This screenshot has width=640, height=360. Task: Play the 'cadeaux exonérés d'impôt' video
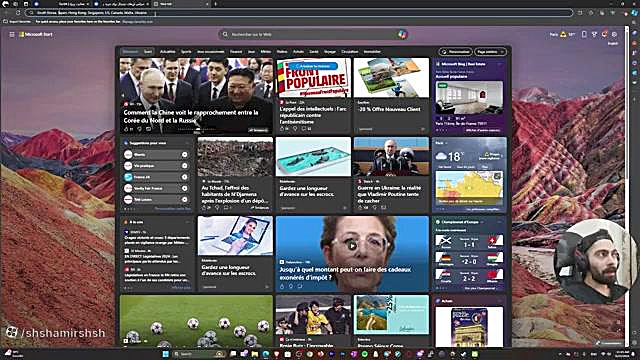click(x=352, y=245)
